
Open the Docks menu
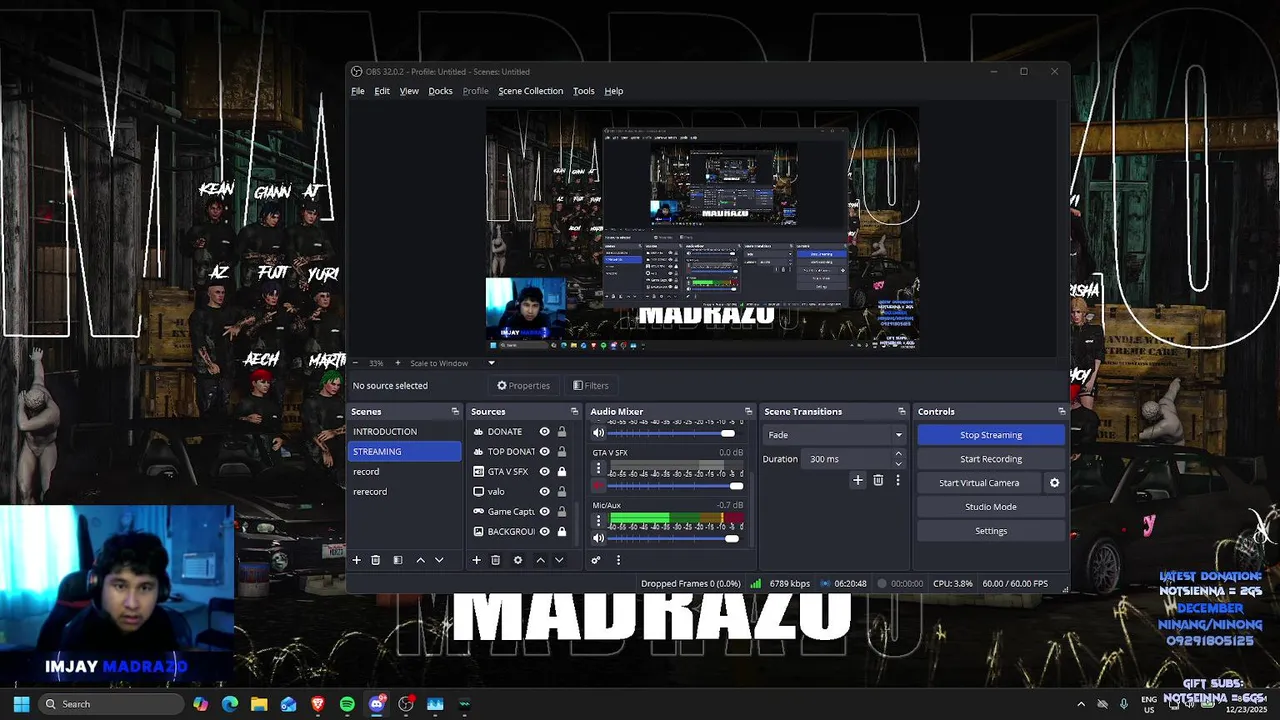coord(441,91)
